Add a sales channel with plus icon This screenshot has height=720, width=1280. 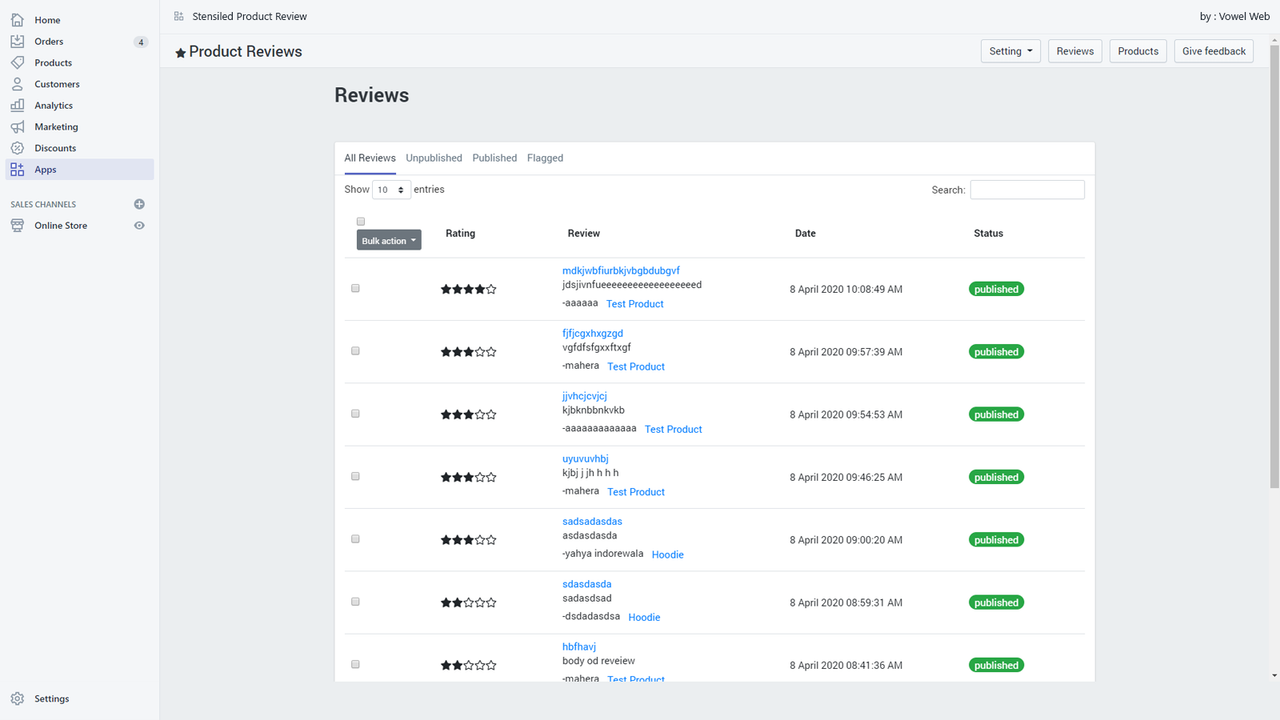click(x=139, y=204)
